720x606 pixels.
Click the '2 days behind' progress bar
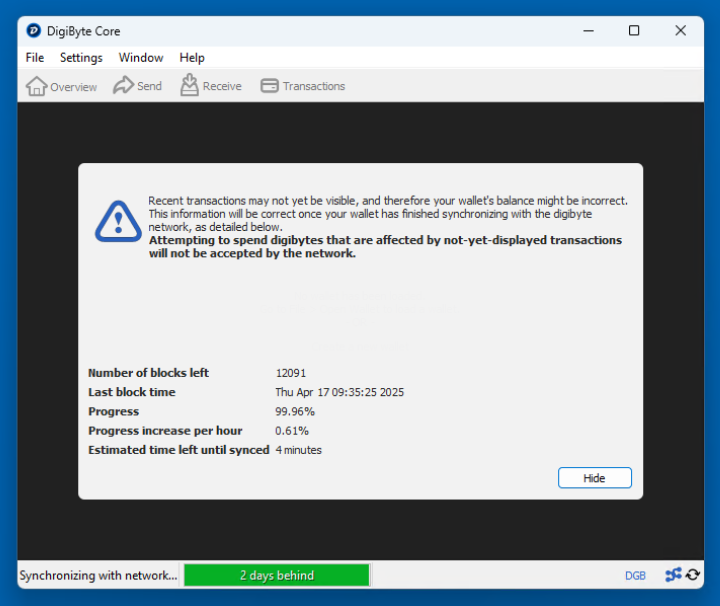(x=277, y=575)
